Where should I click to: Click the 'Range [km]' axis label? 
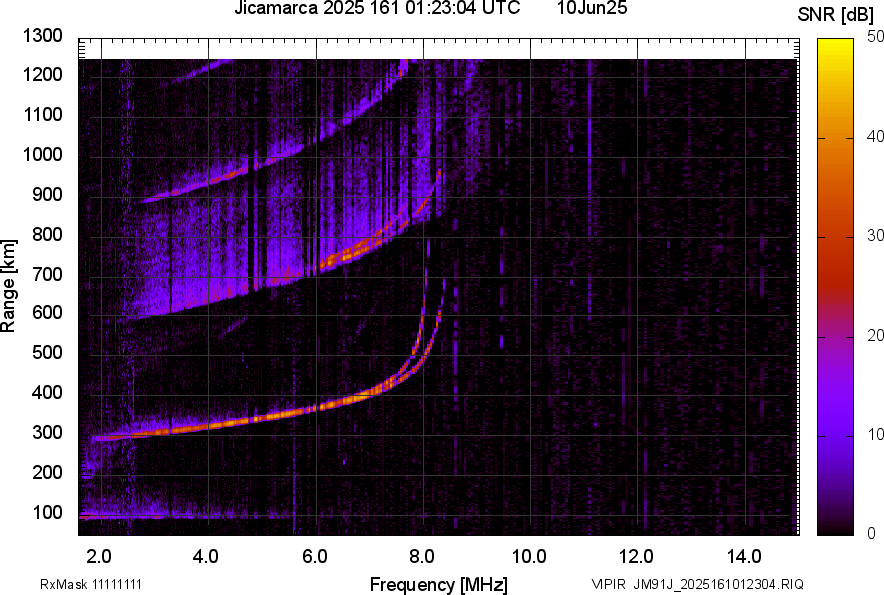pos(8,286)
